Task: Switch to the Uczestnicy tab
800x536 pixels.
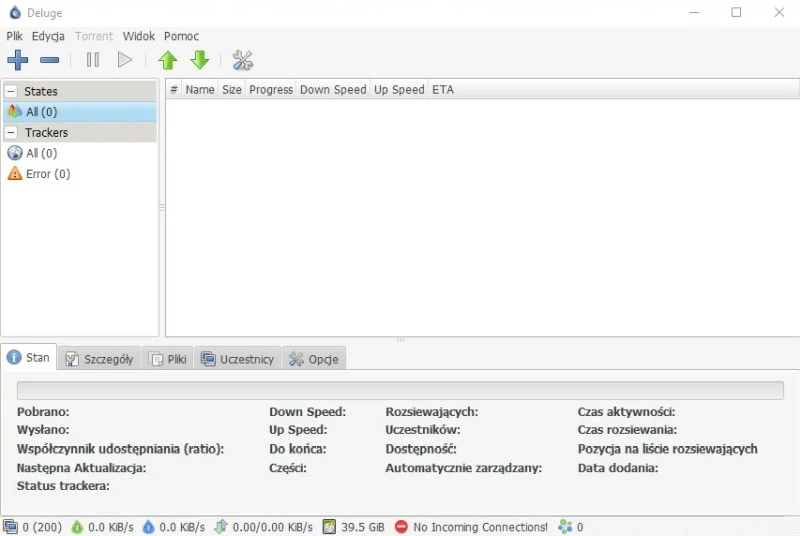Action: point(237,359)
